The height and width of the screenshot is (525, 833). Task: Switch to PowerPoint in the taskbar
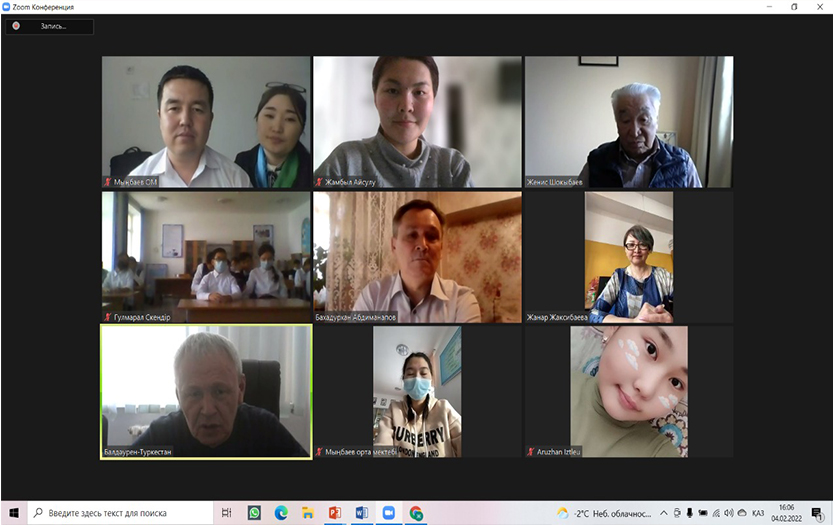click(x=335, y=513)
